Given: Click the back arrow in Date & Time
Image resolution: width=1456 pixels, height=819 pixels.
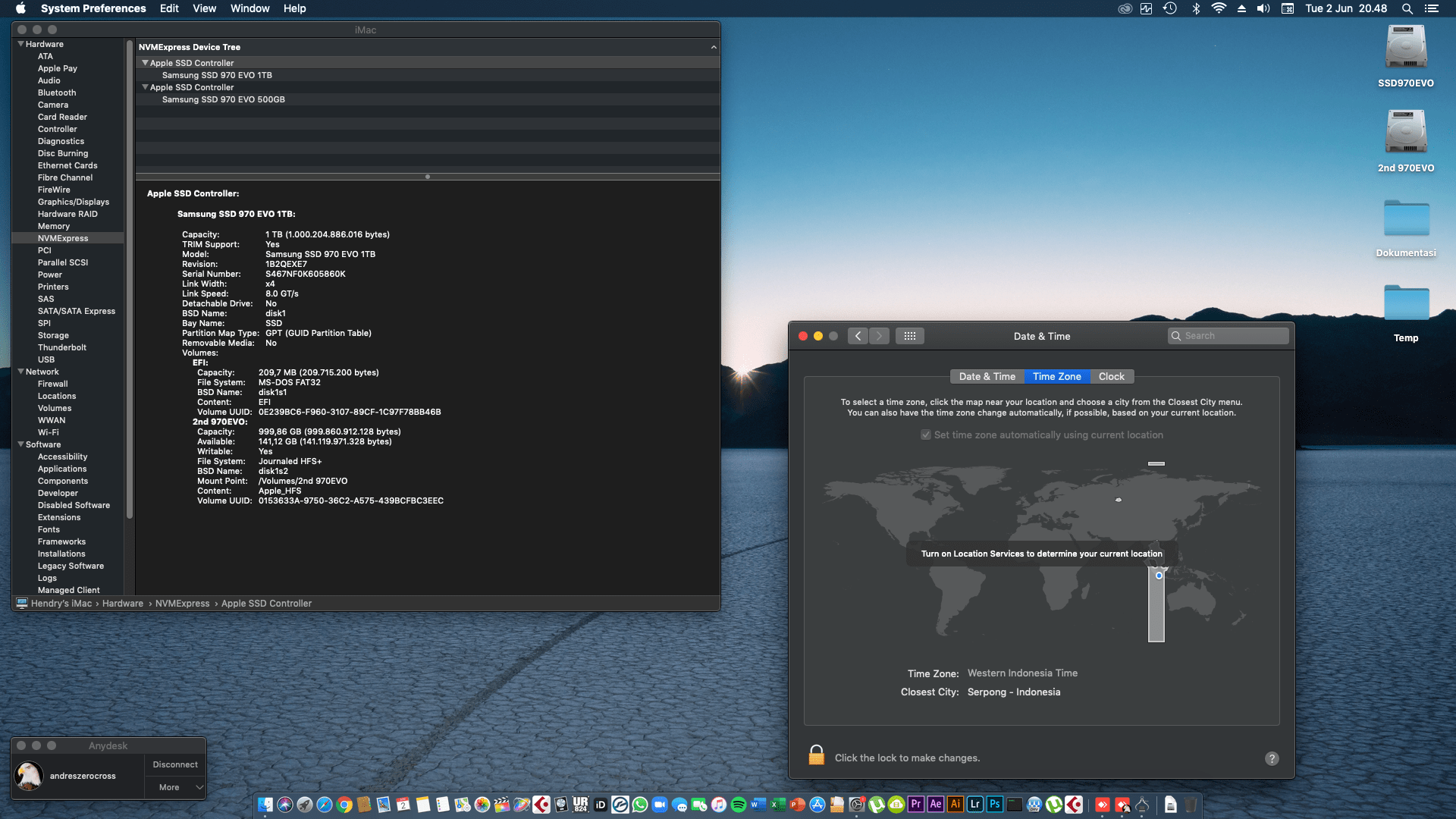Looking at the screenshot, I should 858,336.
